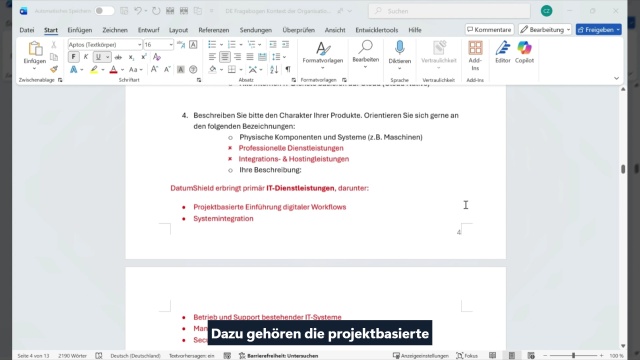Click the character shading icon
The width and height of the screenshot is (640, 360).
pos(180,70)
